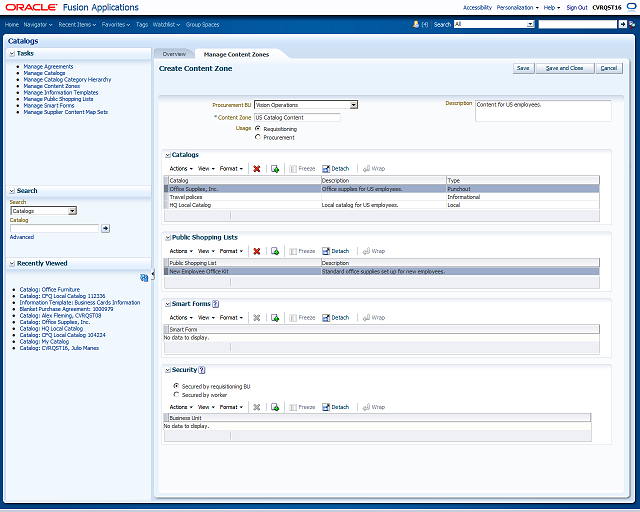Screen dimensions: 640x512
Task: Add a row with Catalogs plus icon
Action: pos(275,169)
